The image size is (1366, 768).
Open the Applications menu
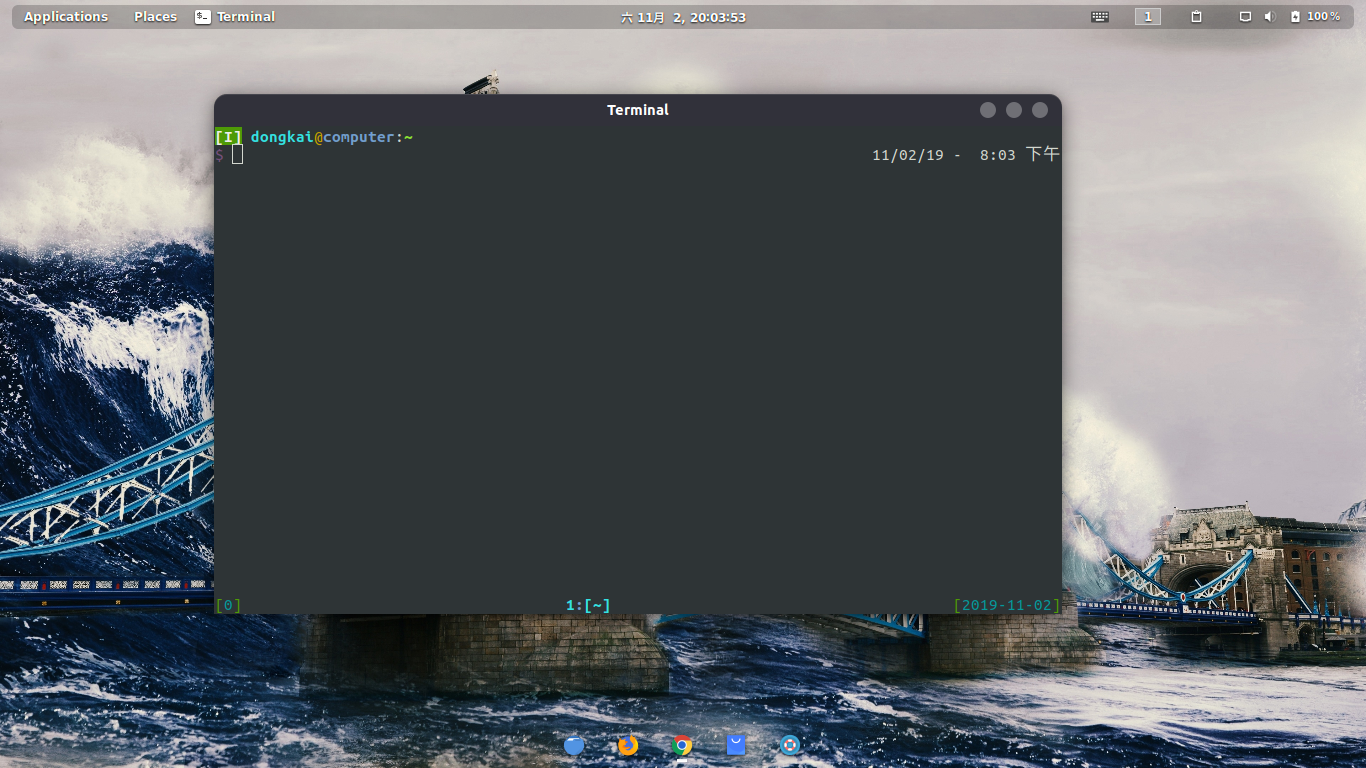66,16
